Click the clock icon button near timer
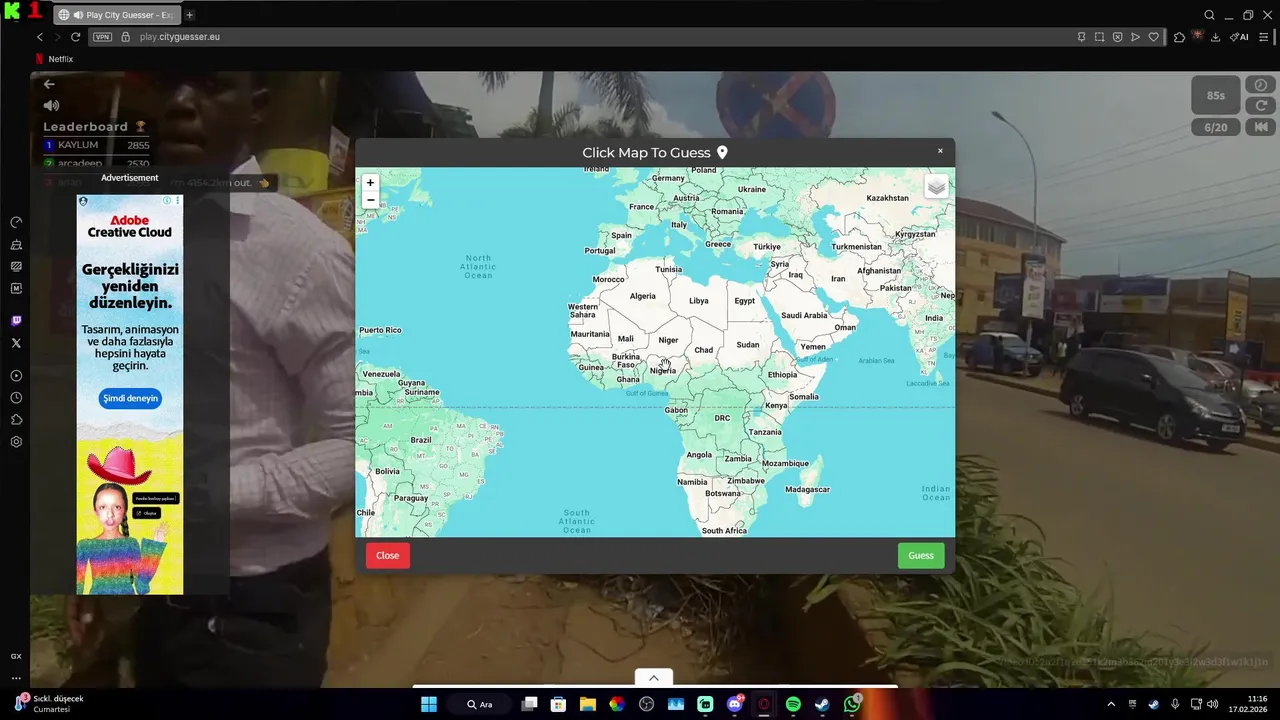The height and width of the screenshot is (720, 1280). pyautogui.click(x=1261, y=85)
